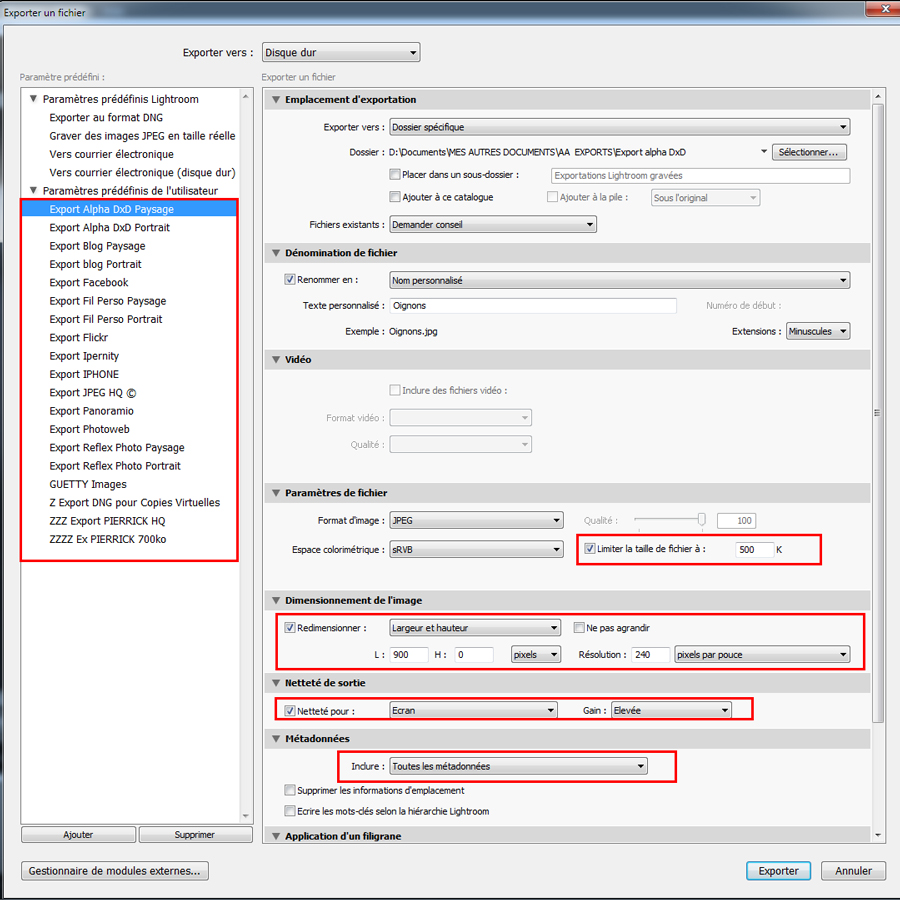The width and height of the screenshot is (900, 900).
Task: Select the Export Flickr preset
Action: click(x=79, y=338)
